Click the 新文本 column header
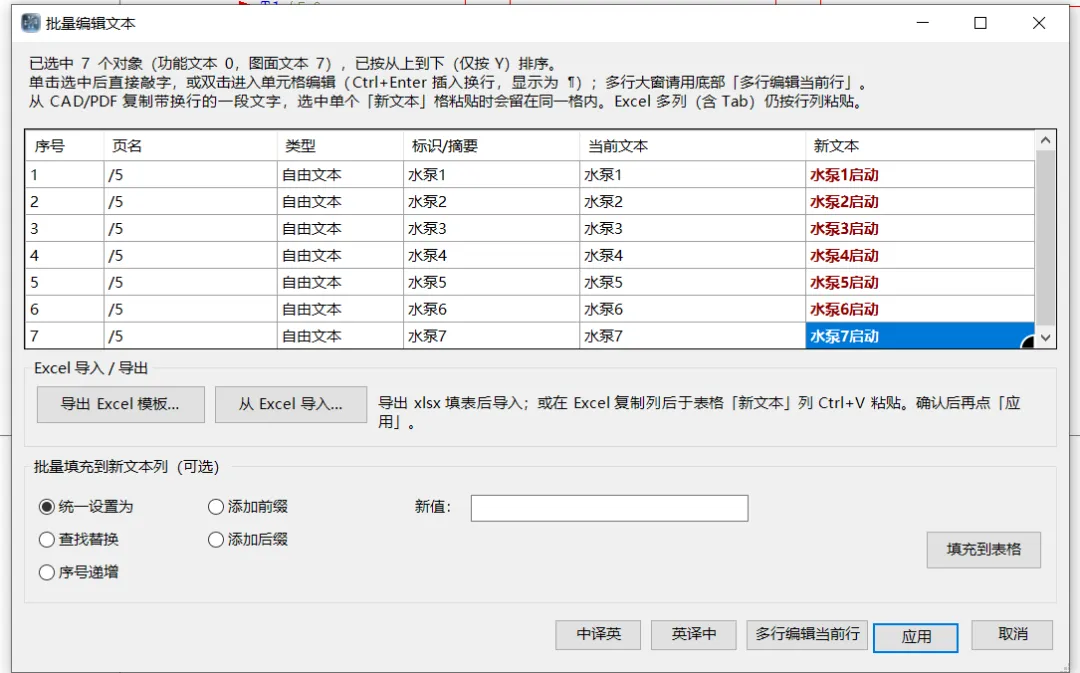1080x673 pixels. (920, 146)
